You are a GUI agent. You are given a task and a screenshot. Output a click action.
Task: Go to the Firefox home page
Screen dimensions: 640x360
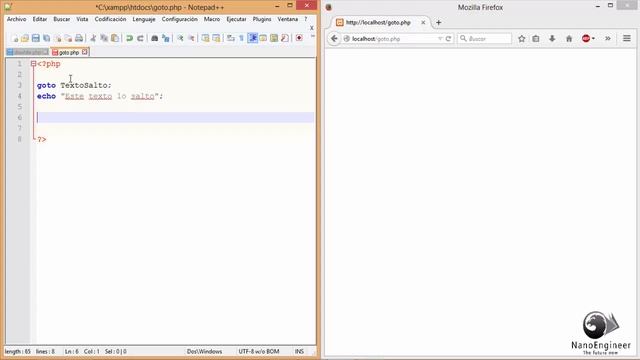[569, 39]
